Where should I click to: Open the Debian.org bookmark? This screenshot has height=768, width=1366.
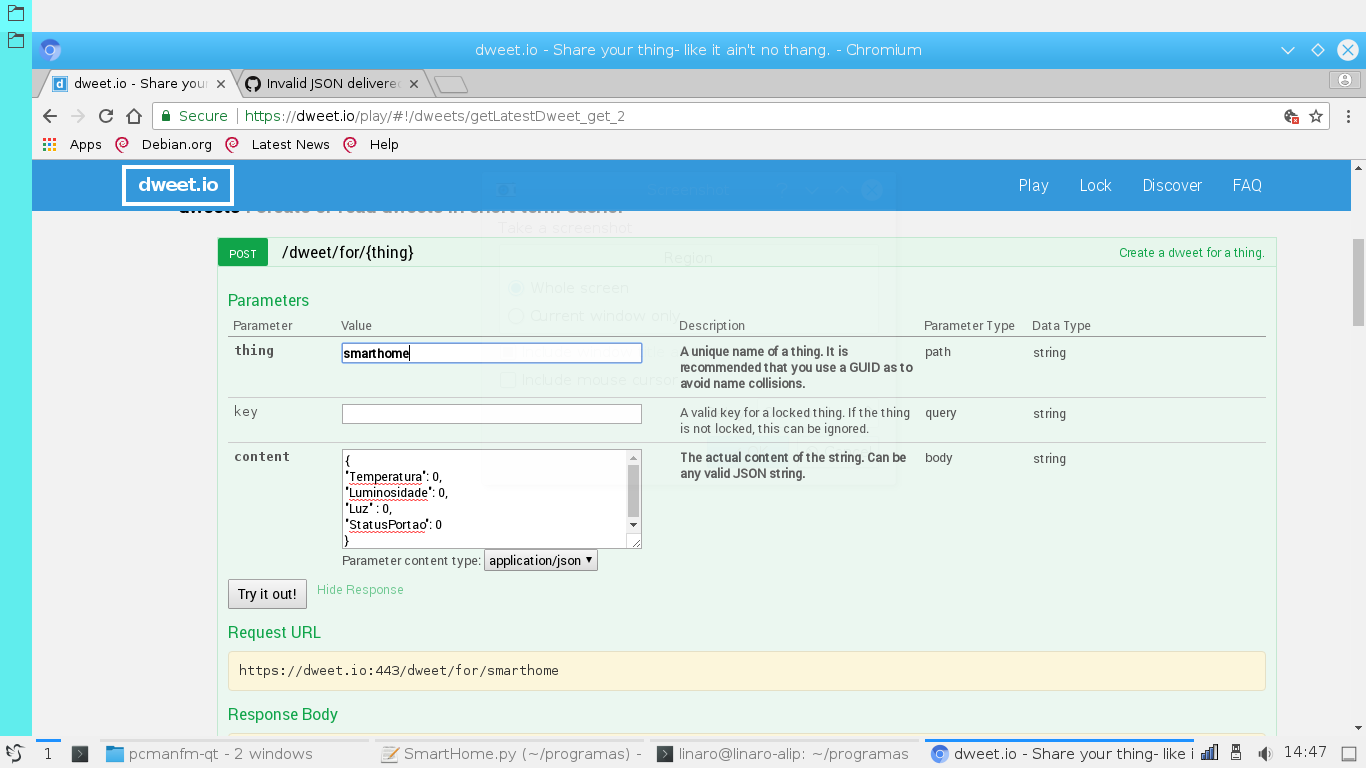pos(163,144)
